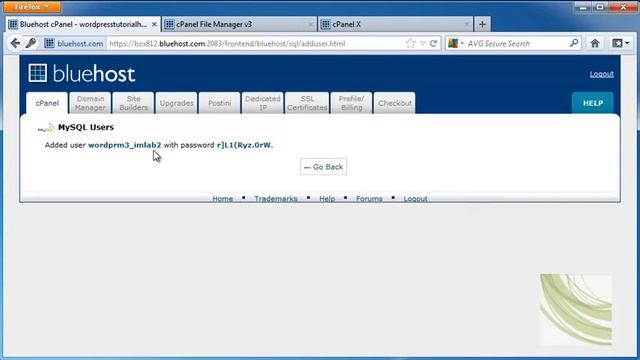Open the Checkout tab

395,103
